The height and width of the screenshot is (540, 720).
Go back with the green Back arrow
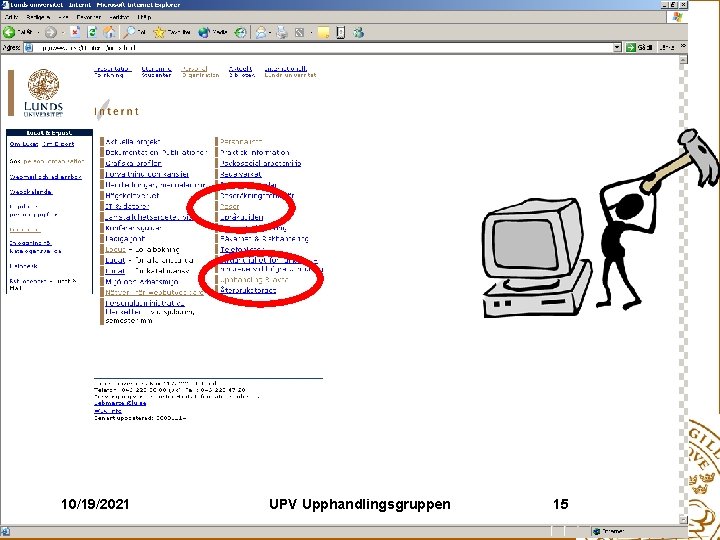click(x=9, y=32)
